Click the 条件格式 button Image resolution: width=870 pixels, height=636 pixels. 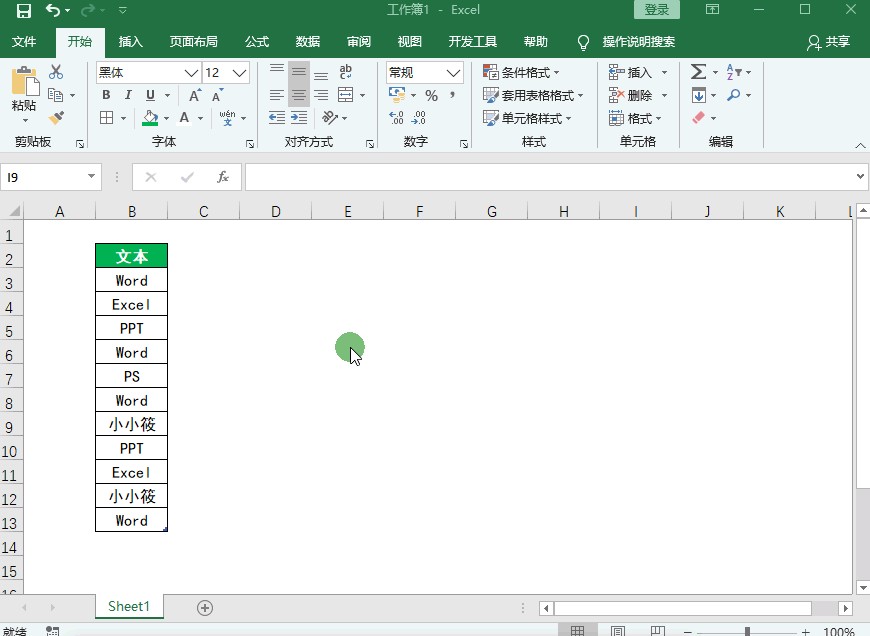tap(521, 72)
